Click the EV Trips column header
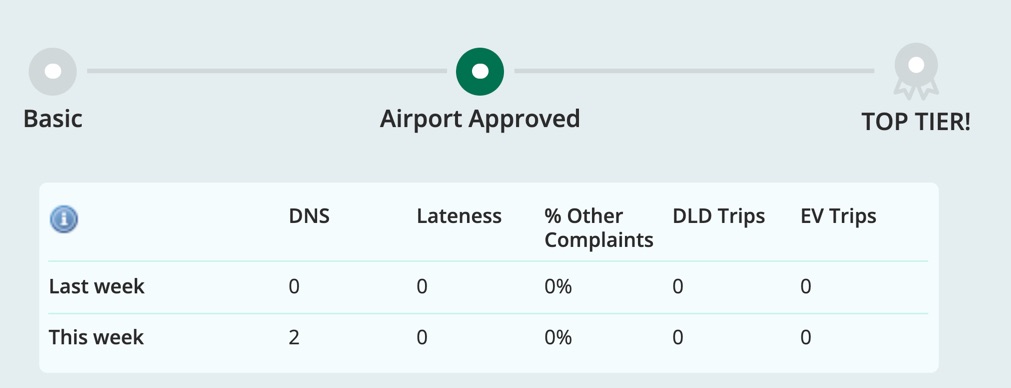The width and height of the screenshot is (1011, 388). [838, 216]
